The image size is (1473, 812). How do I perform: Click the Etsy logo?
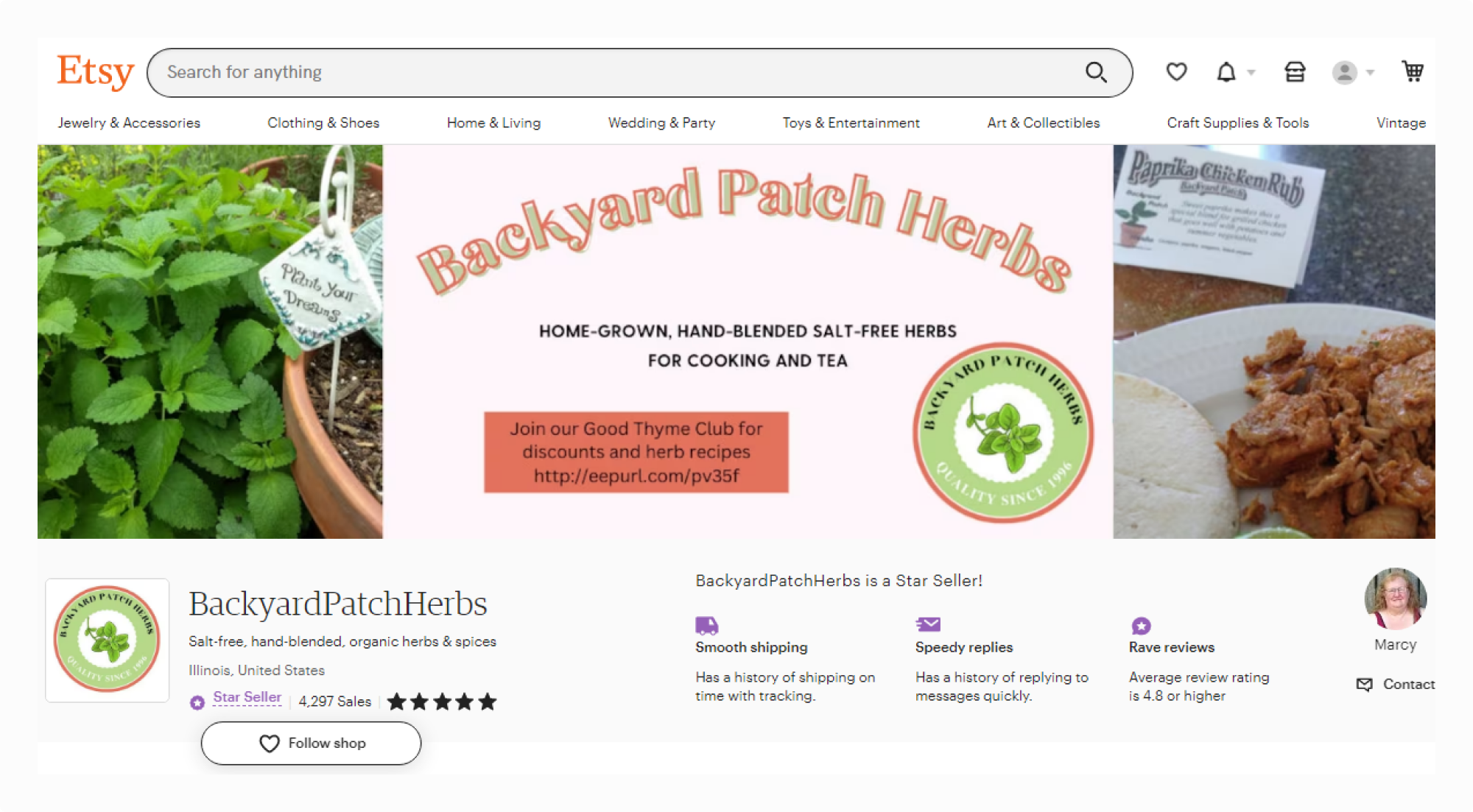[96, 71]
